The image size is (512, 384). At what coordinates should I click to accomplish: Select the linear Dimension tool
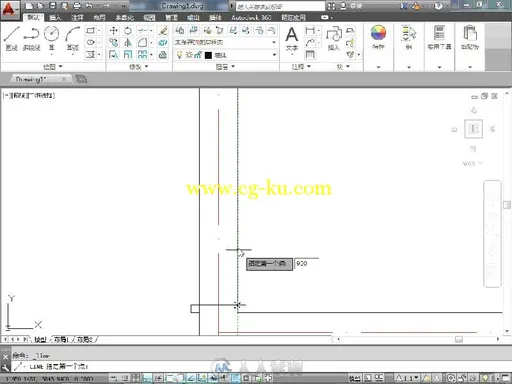(x=310, y=31)
